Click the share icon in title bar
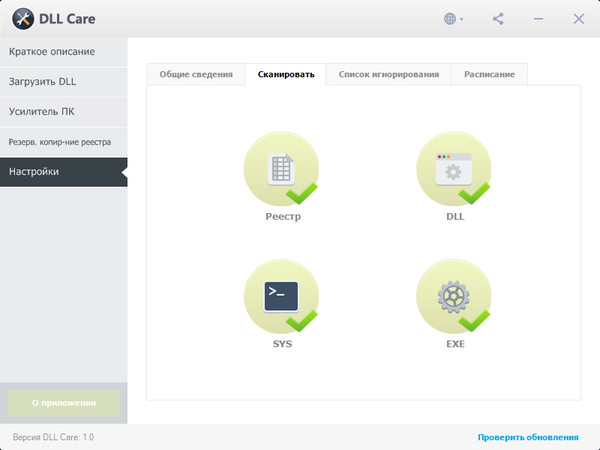 [x=500, y=19]
